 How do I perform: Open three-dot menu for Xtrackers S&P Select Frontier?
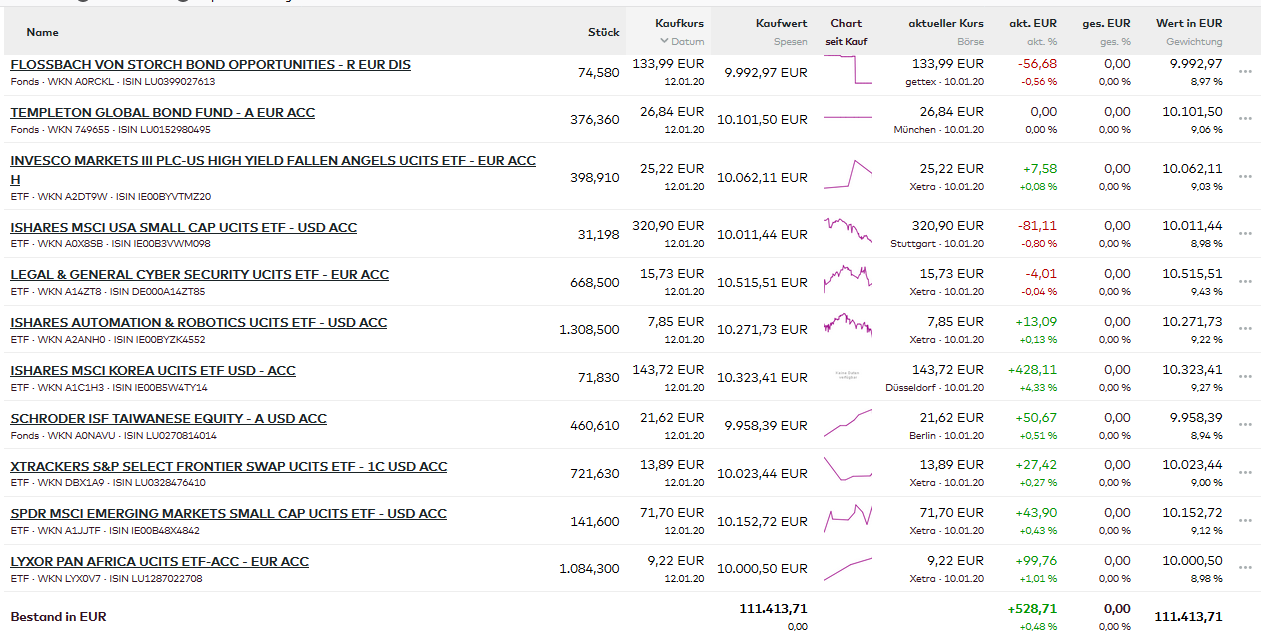click(1245, 473)
